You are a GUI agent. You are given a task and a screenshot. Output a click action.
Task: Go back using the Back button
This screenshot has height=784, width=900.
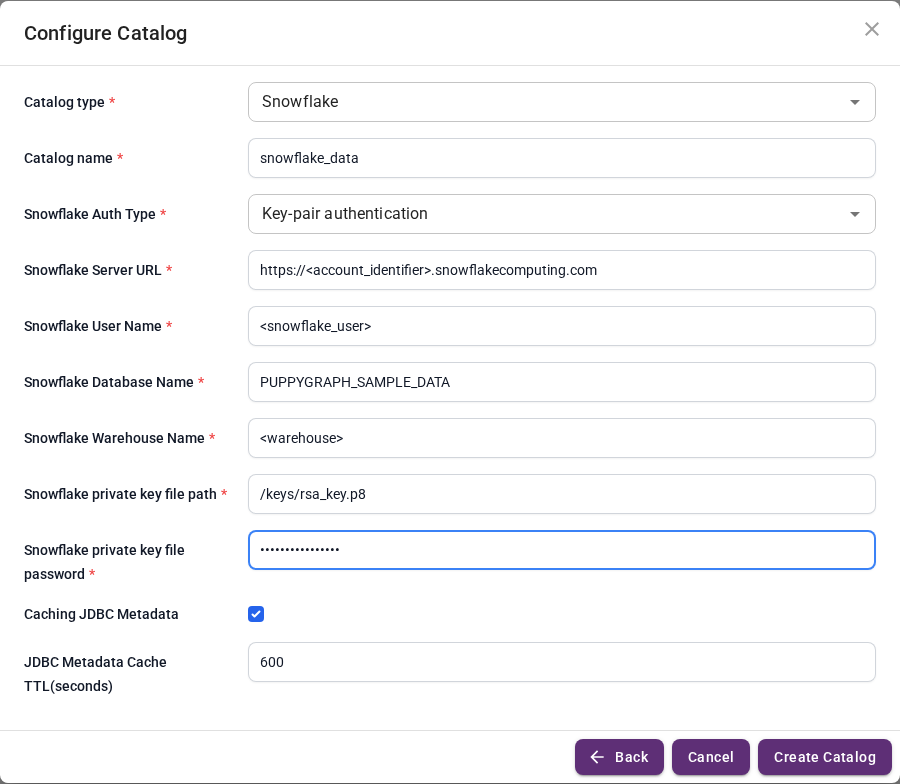click(619, 757)
